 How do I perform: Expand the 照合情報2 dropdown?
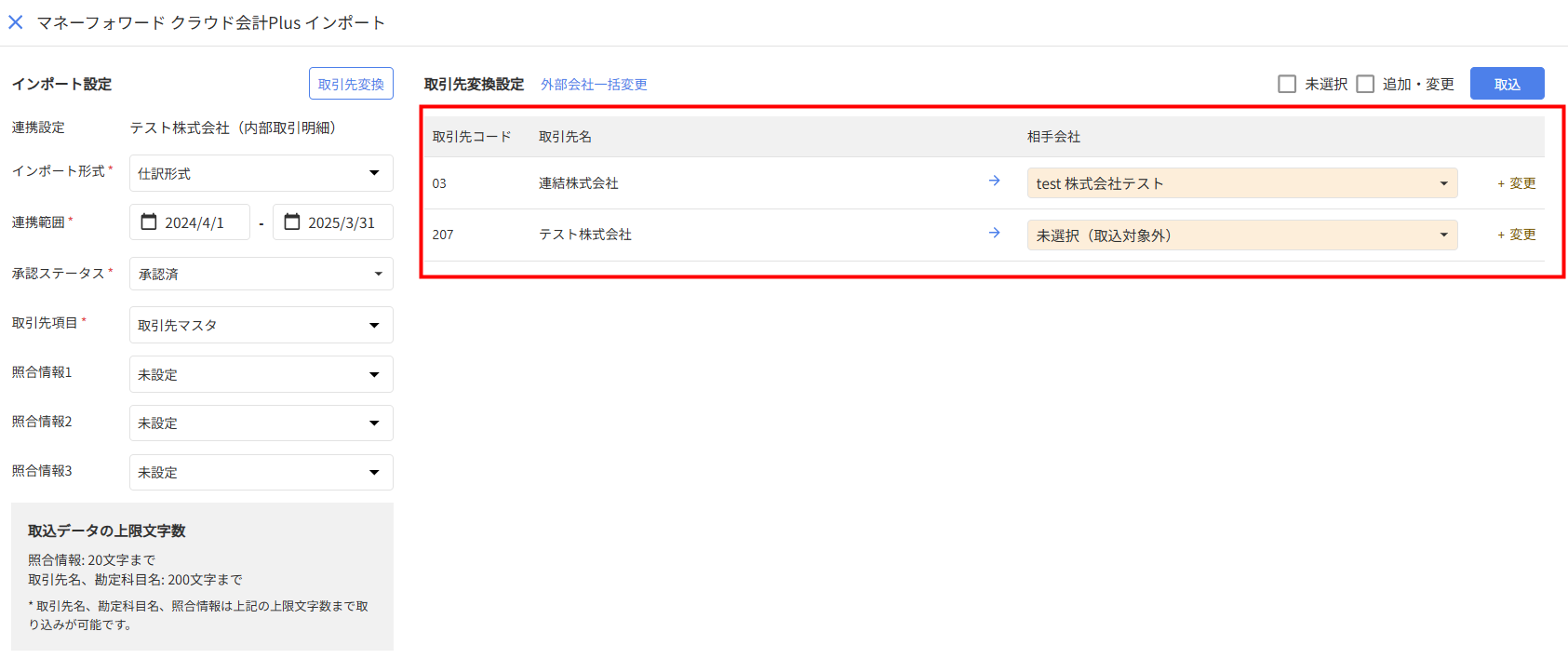pyautogui.click(x=261, y=423)
